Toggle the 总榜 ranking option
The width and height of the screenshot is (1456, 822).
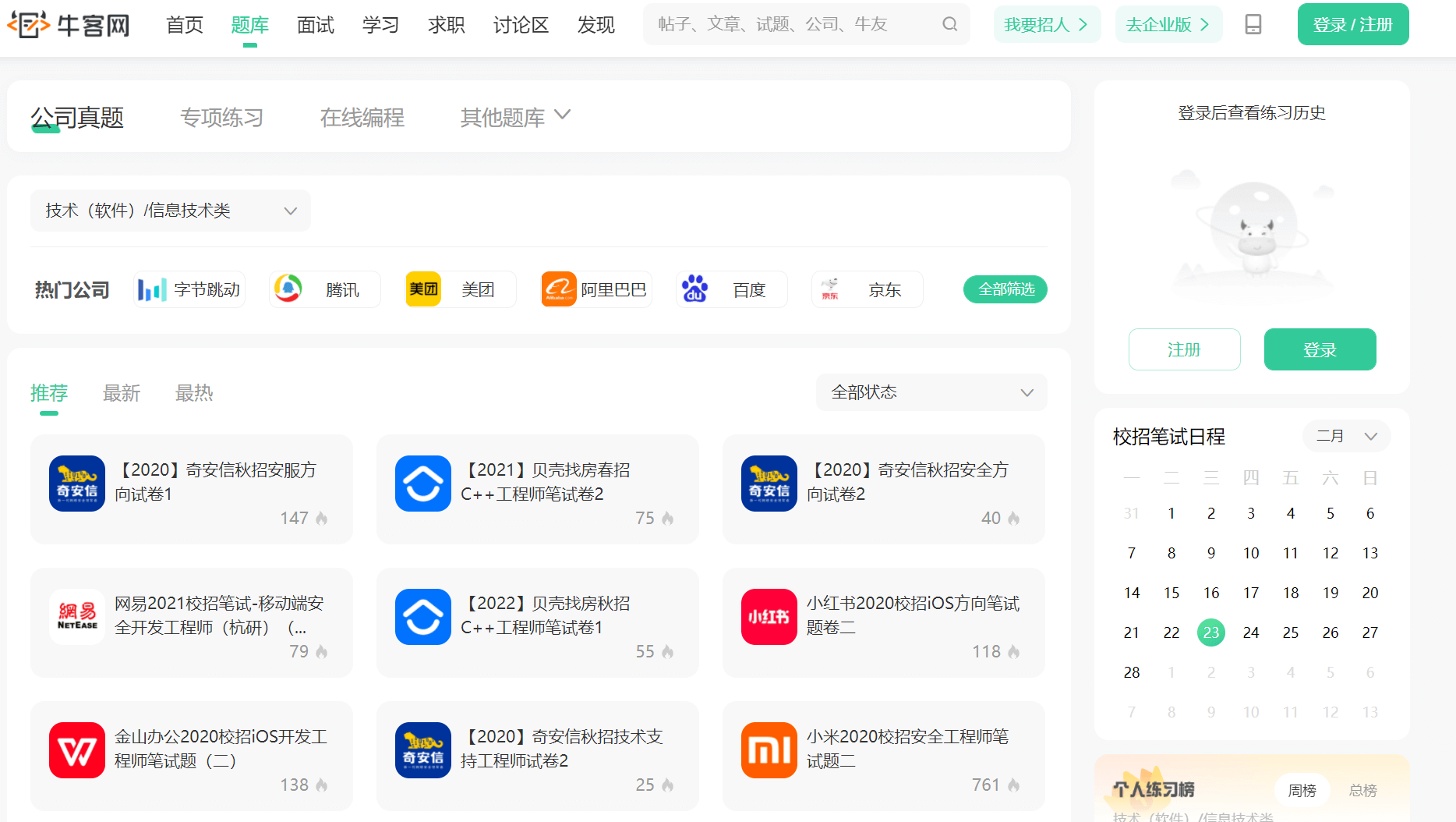[x=1362, y=791]
